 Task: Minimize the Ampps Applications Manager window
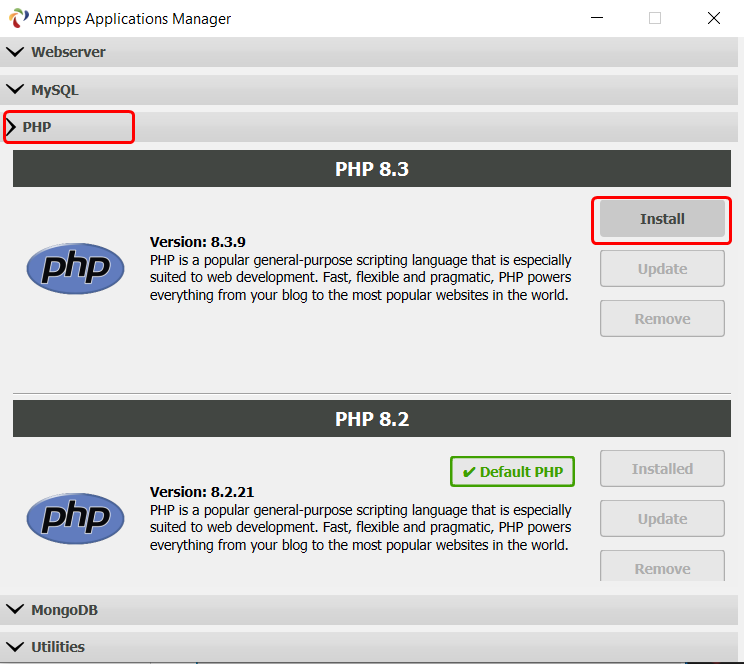click(x=597, y=18)
